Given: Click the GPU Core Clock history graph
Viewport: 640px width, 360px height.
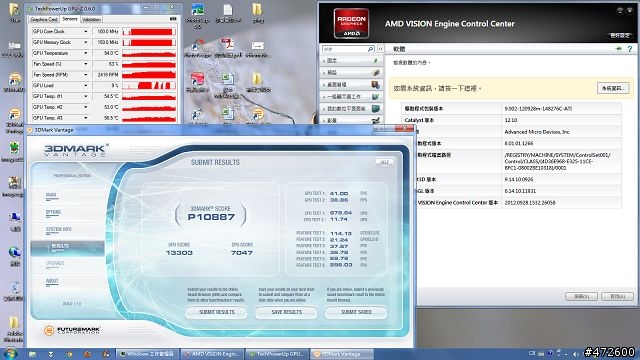Looking at the screenshot, I should [x=149, y=31].
